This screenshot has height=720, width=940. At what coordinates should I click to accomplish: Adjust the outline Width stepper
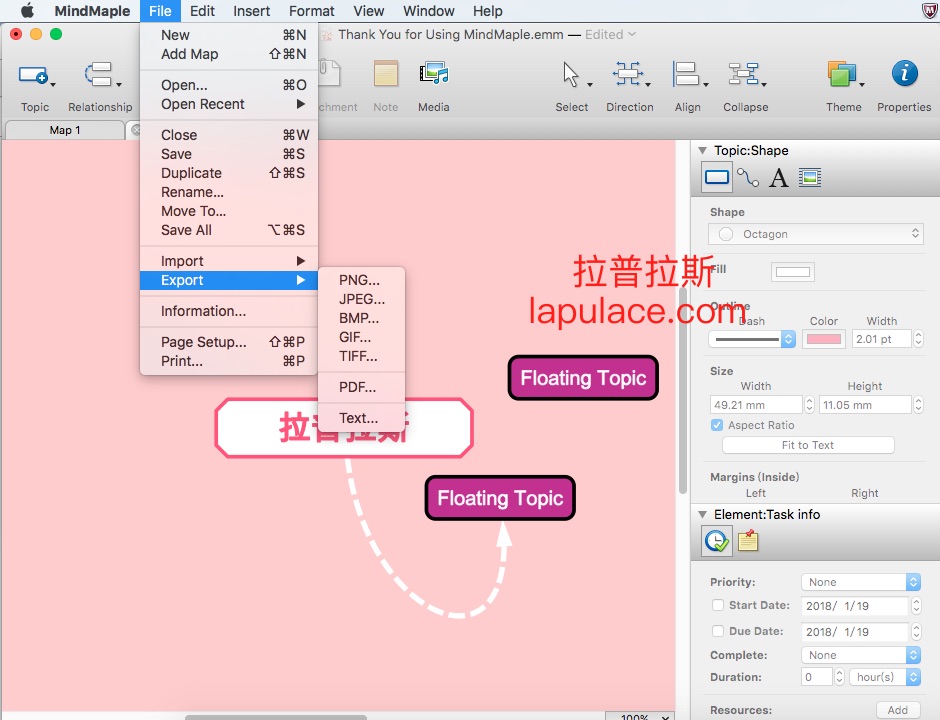[x=918, y=339]
